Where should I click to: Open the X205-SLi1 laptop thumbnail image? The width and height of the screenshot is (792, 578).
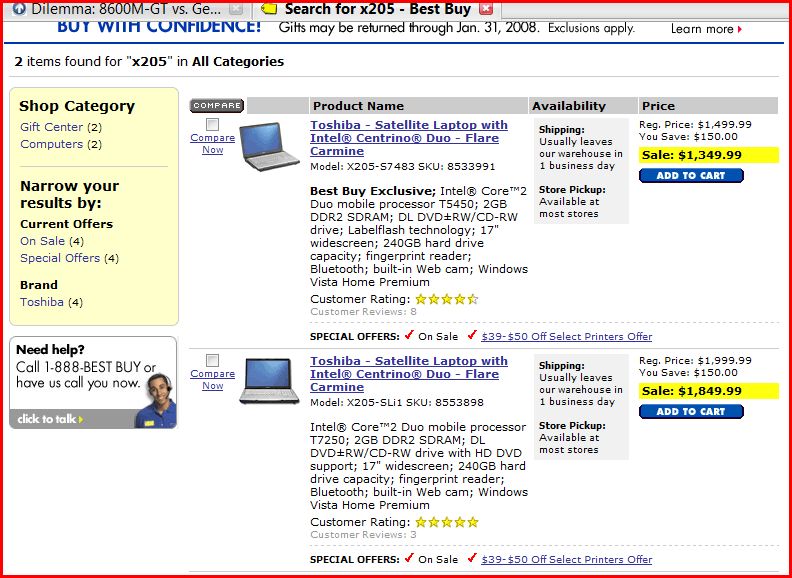click(269, 380)
